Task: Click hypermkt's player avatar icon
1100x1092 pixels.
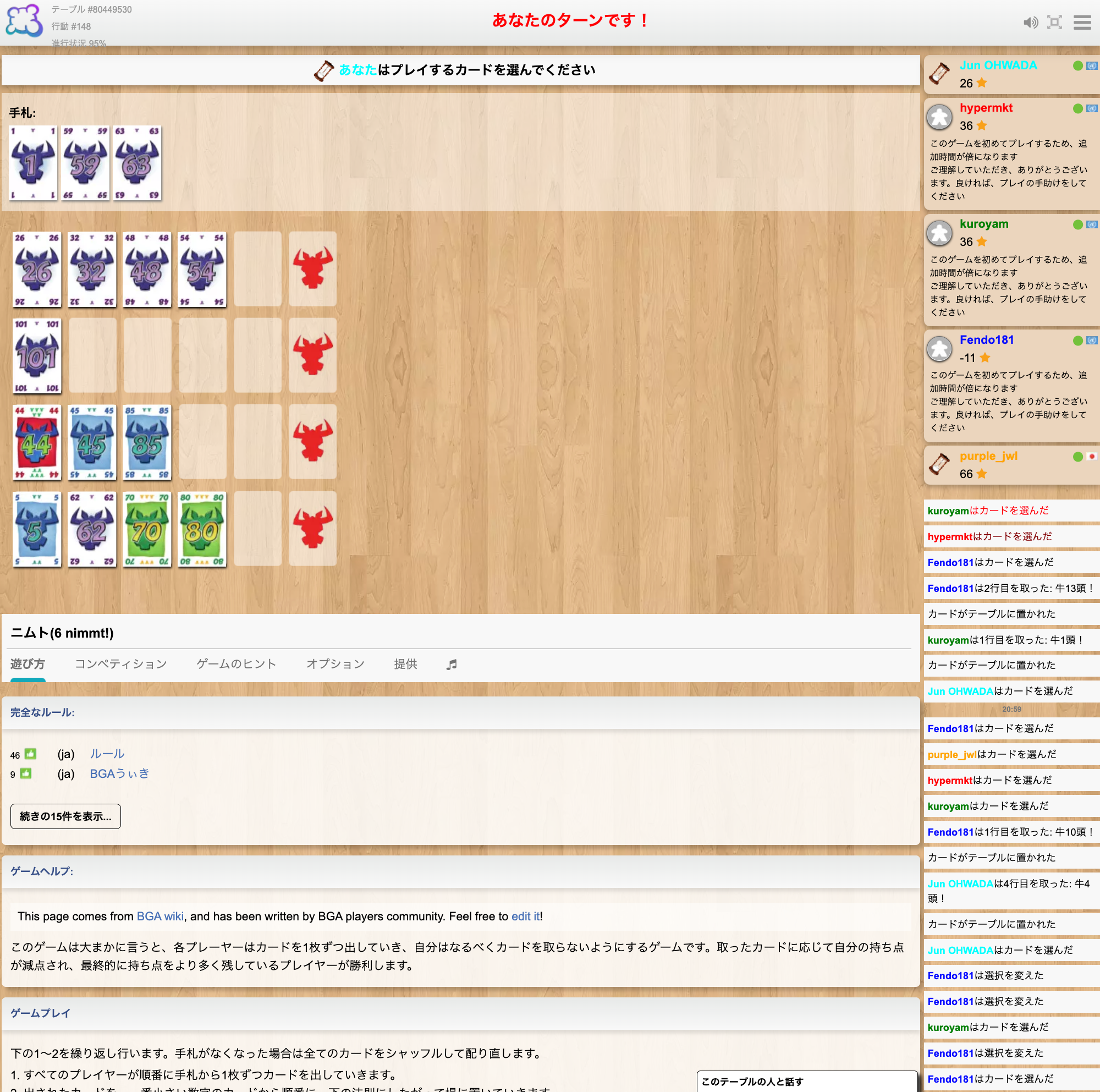Action: click(939, 117)
